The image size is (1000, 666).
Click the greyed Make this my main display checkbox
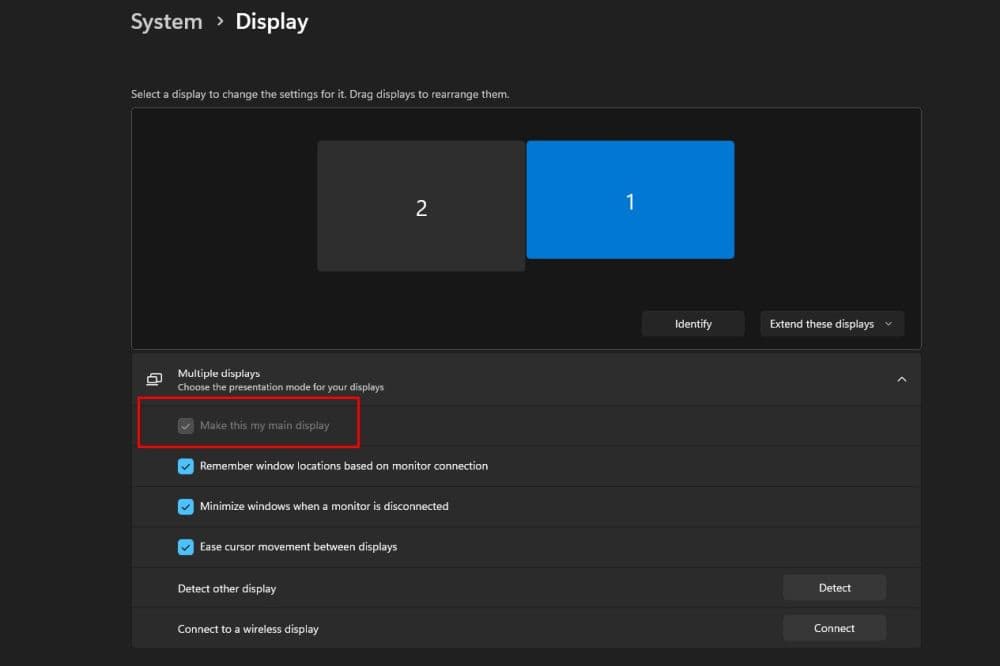pyautogui.click(x=185, y=426)
